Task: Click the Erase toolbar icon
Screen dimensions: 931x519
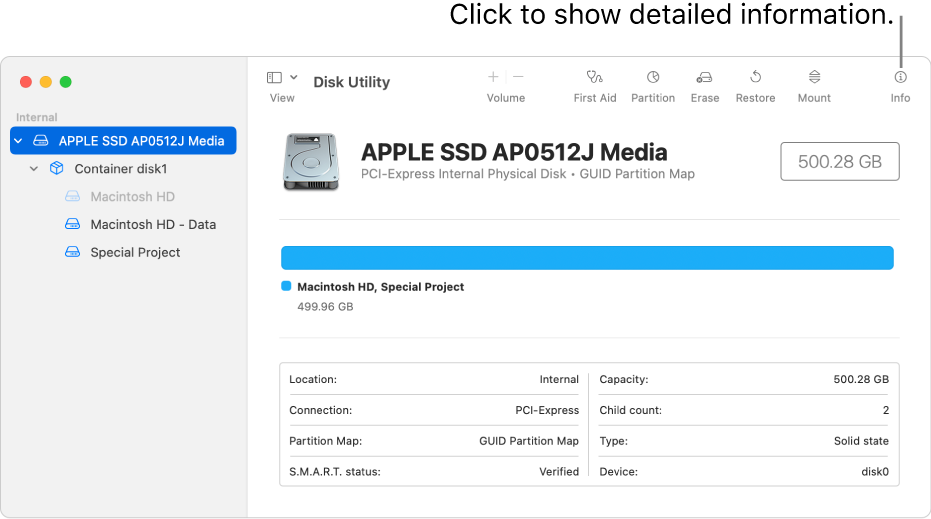Action: point(704,77)
